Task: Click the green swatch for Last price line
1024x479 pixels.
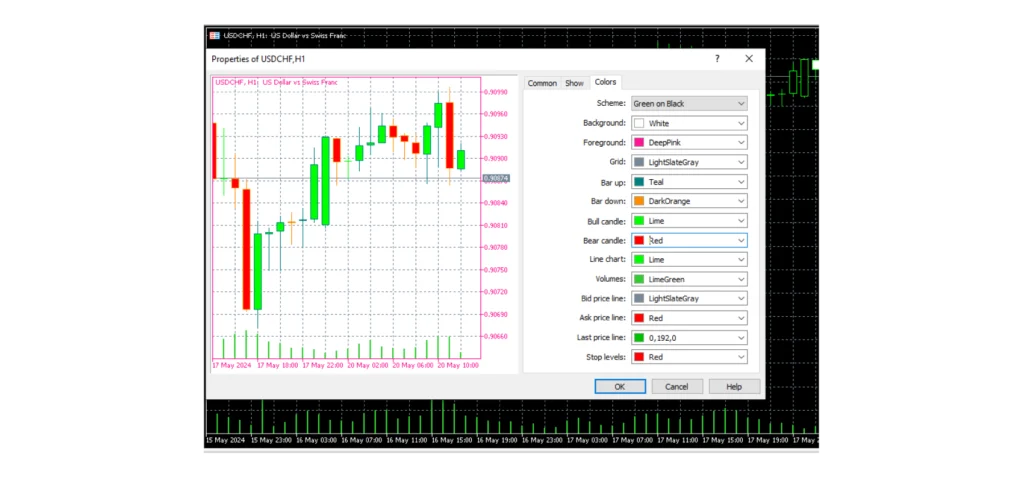Action: click(639, 338)
